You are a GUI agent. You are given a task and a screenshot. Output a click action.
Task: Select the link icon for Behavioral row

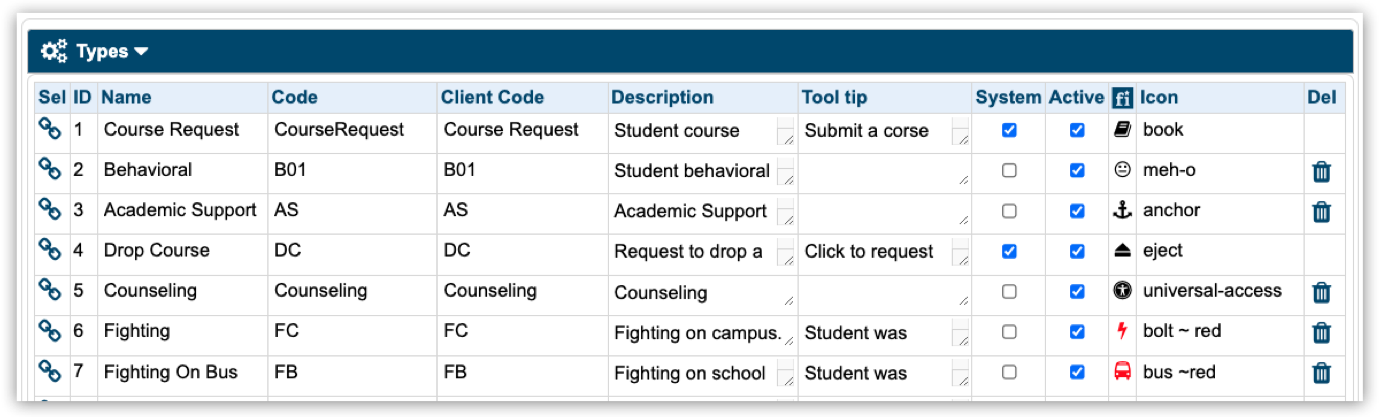click(x=49, y=168)
